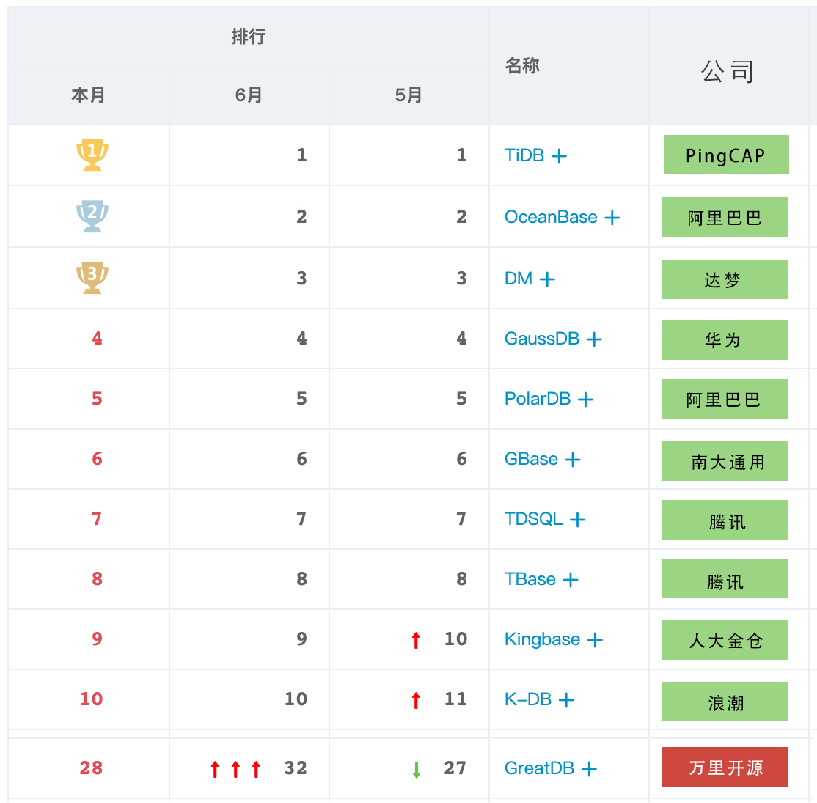Open the PolarDB database link
Image resolution: width=817 pixels, height=803 pixels.
537,399
